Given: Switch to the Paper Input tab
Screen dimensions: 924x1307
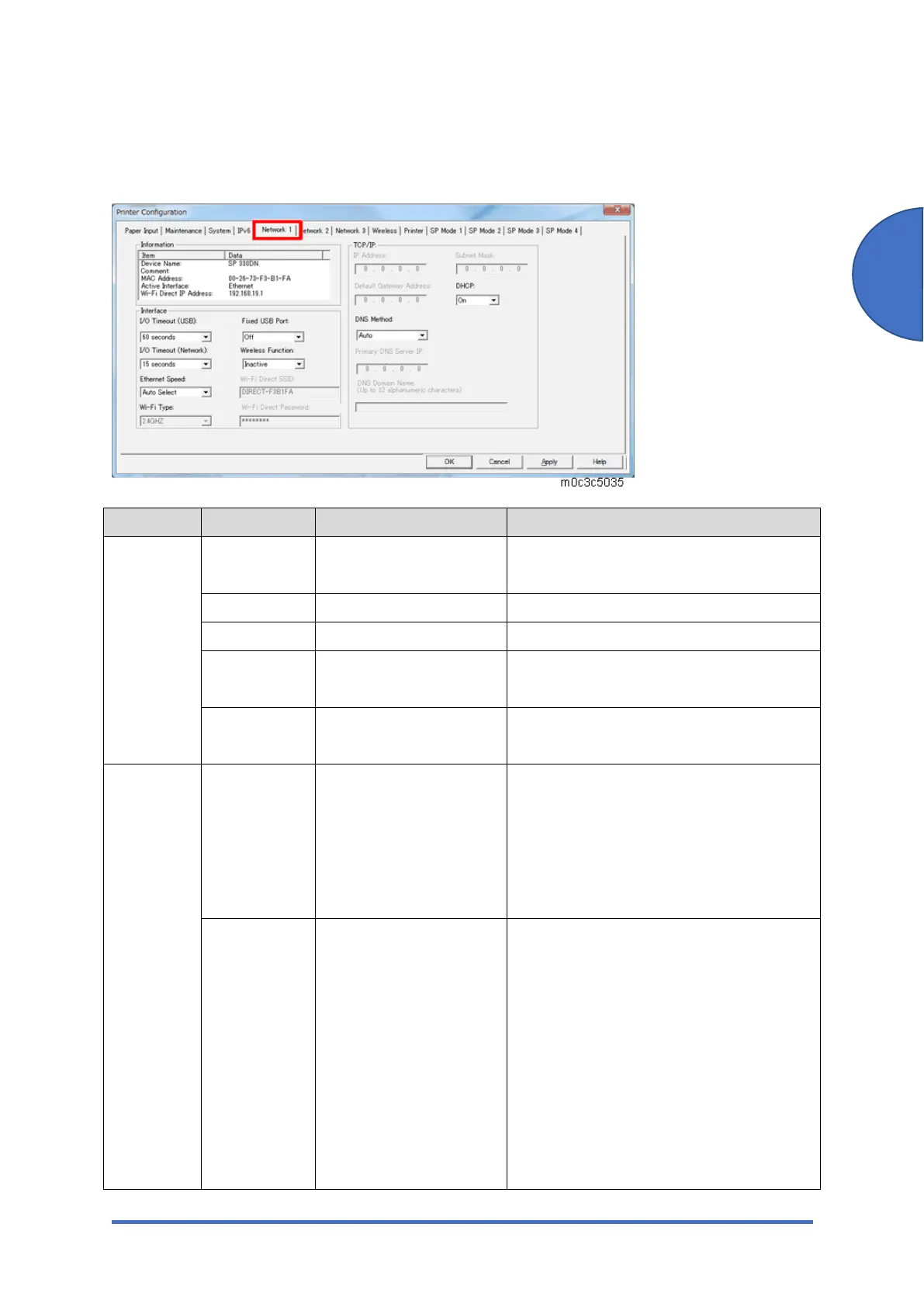Looking at the screenshot, I should (141, 231).
